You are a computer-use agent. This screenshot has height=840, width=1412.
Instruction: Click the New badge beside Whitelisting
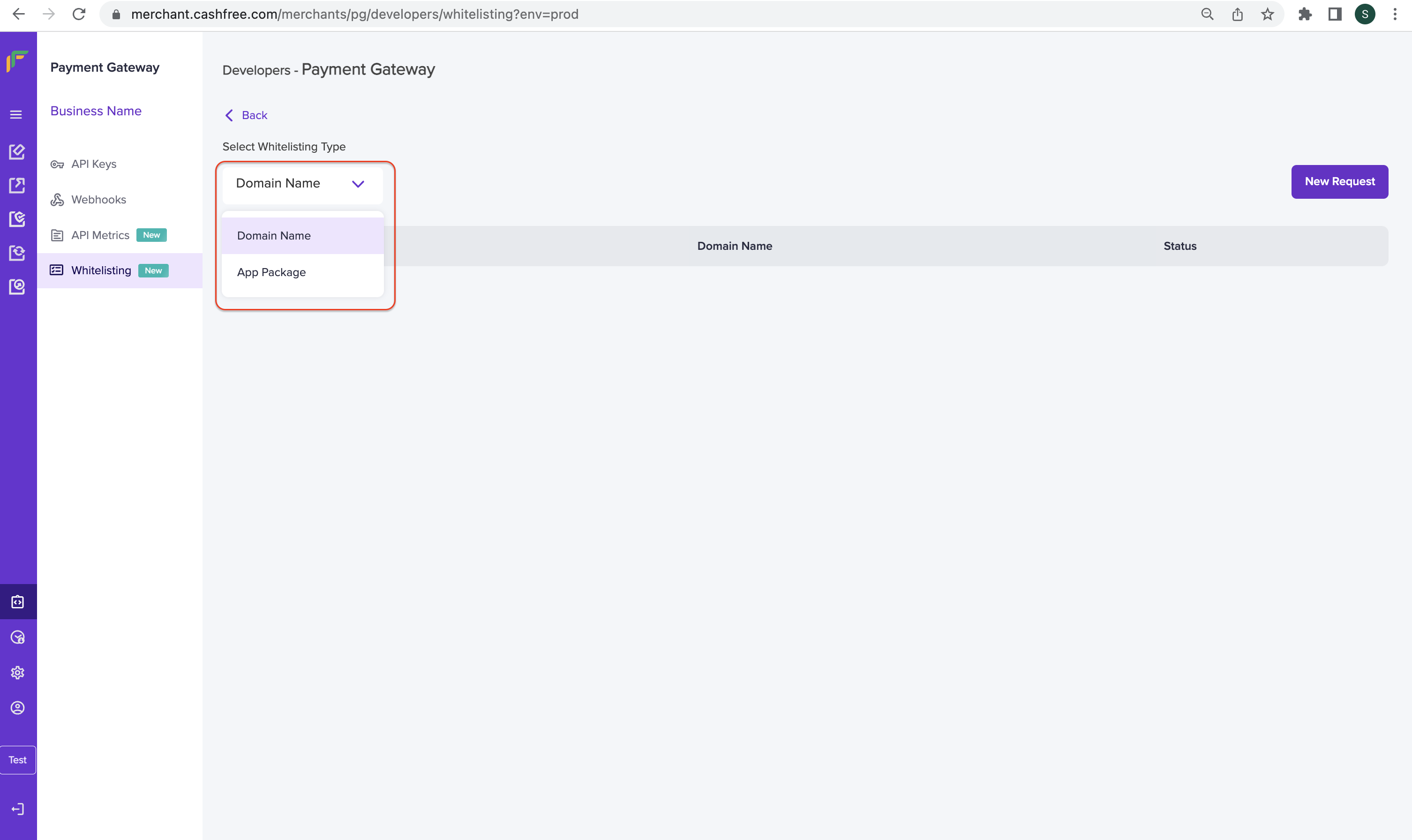coord(153,270)
